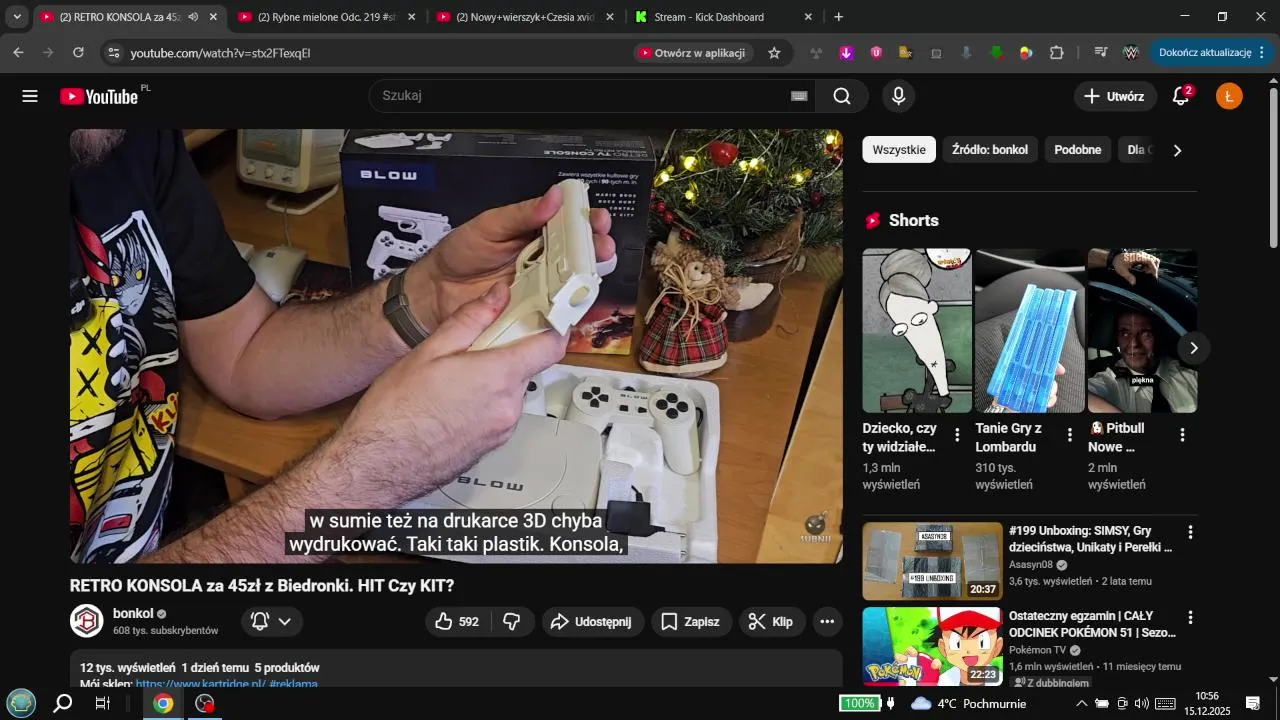This screenshot has height=720, width=1280.
Task: Open the tab search dropdown arrow
Action: (x=17, y=17)
